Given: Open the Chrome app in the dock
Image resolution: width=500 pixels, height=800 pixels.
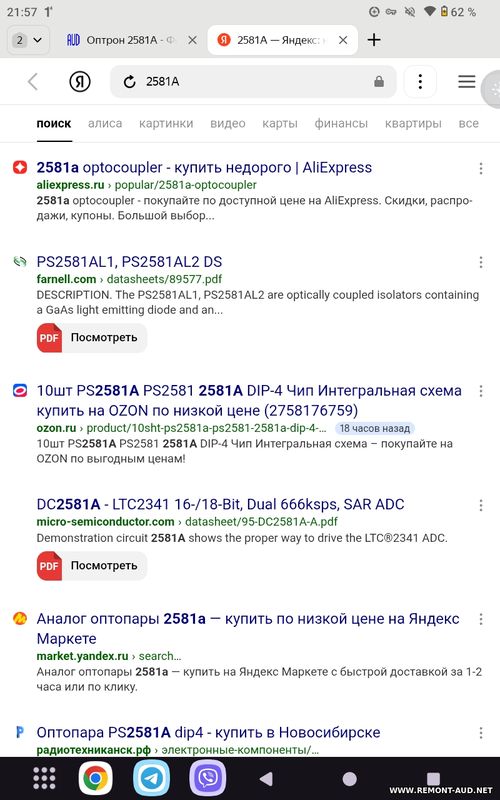Looking at the screenshot, I should (95, 778).
